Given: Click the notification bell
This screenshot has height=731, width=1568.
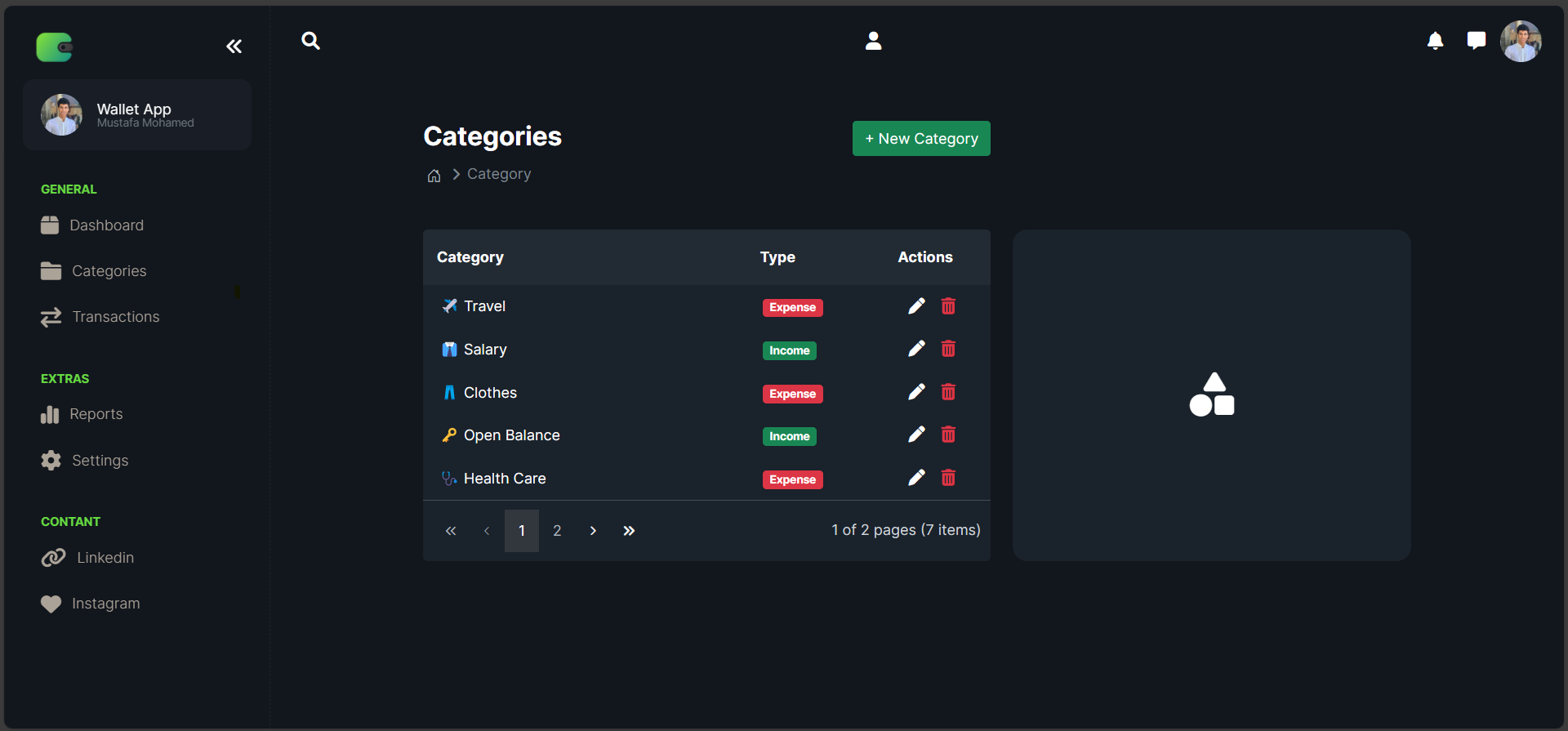Looking at the screenshot, I should point(1436,41).
